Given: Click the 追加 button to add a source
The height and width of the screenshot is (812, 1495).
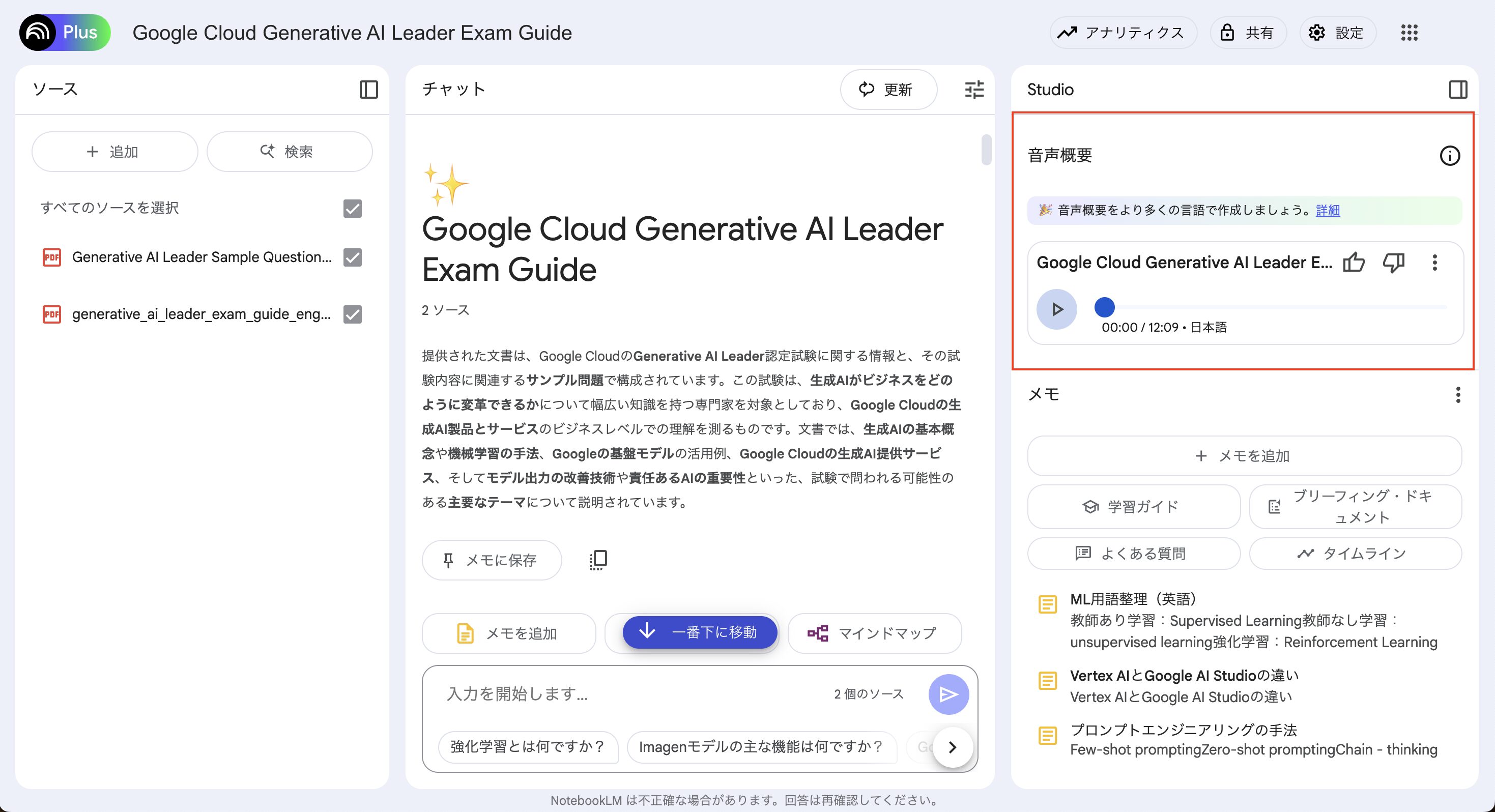Looking at the screenshot, I should (x=115, y=152).
